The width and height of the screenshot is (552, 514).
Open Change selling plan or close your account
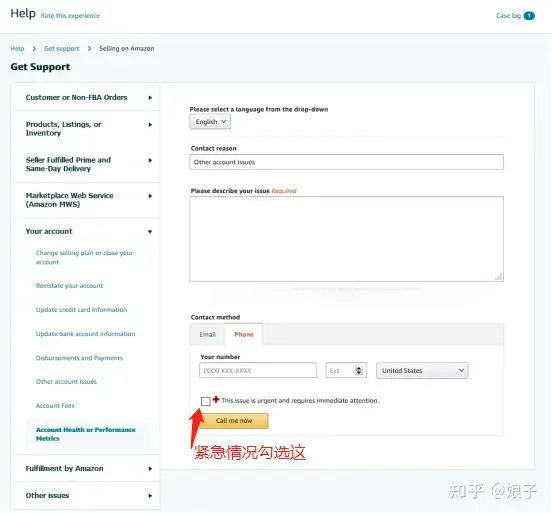[84, 257]
